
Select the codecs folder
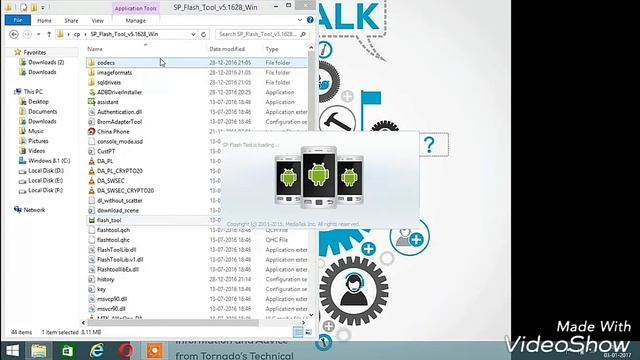pyautogui.click(x=106, y=63)
